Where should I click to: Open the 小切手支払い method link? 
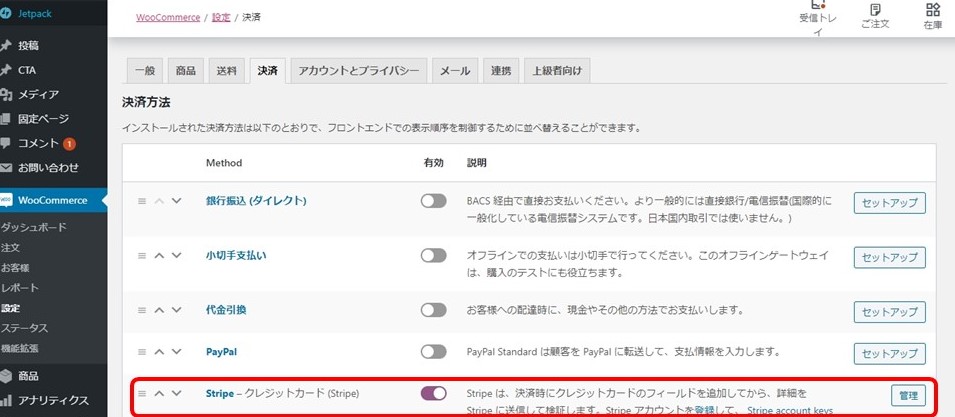[x=236, y=256]
